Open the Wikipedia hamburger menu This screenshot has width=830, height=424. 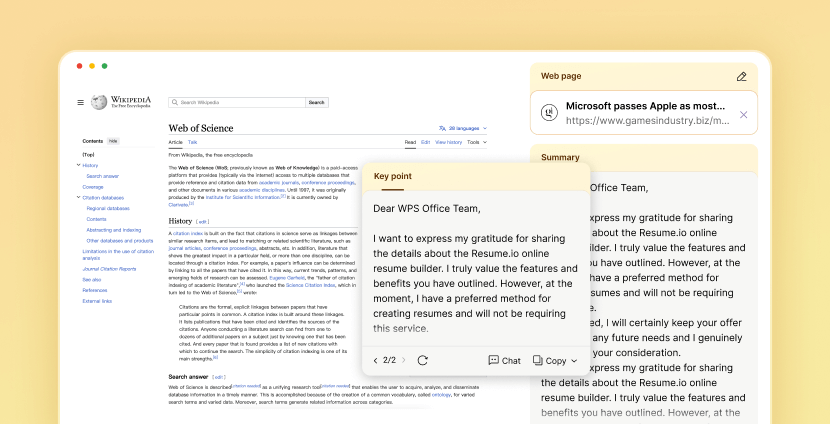tap(80, 103)
